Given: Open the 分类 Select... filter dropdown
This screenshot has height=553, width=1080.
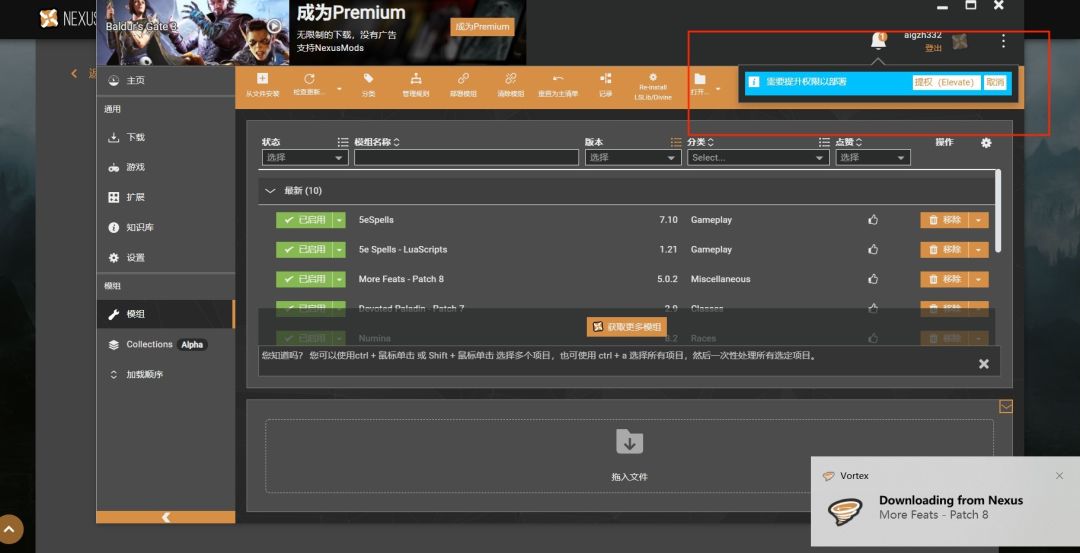Looking at the screenshot, I should (758, 158).
